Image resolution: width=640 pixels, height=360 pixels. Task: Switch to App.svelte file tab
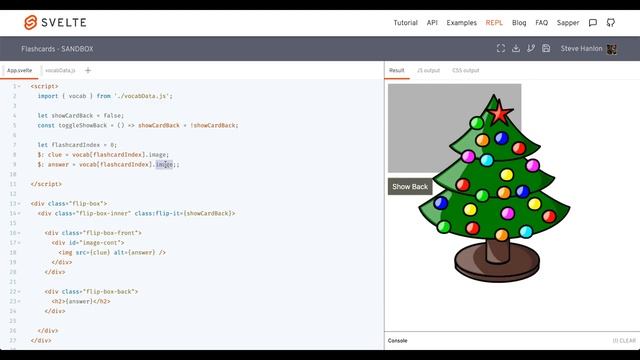tap(19, 71)
